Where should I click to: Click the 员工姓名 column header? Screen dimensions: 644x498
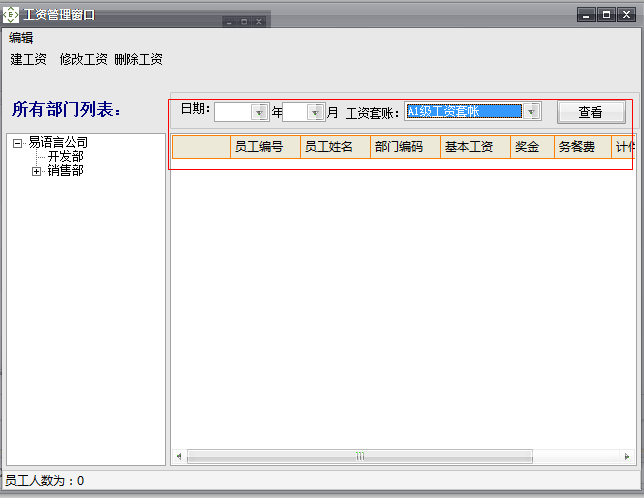pyautogui.click(x=335, y=147)
